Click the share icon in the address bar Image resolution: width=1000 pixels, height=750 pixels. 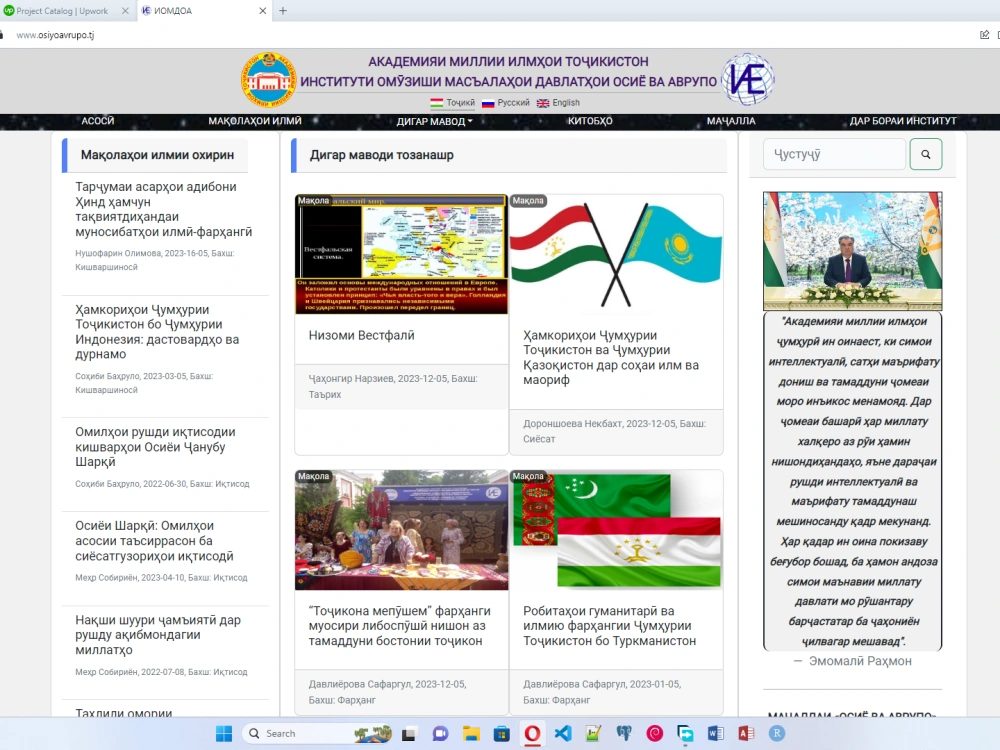[985, 35]
